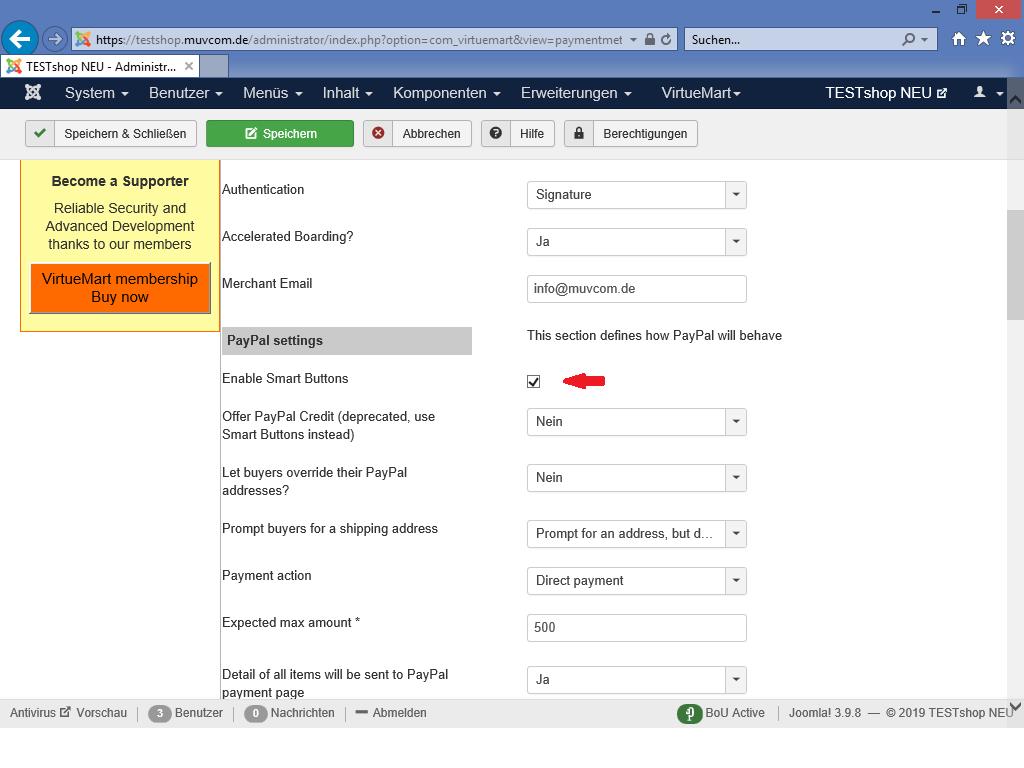Image resolution: width=1024 pixels, height=768 pixels.
Task: Uncheck Enable Smart Buttons checkbox
Action: tap(534, 381)
